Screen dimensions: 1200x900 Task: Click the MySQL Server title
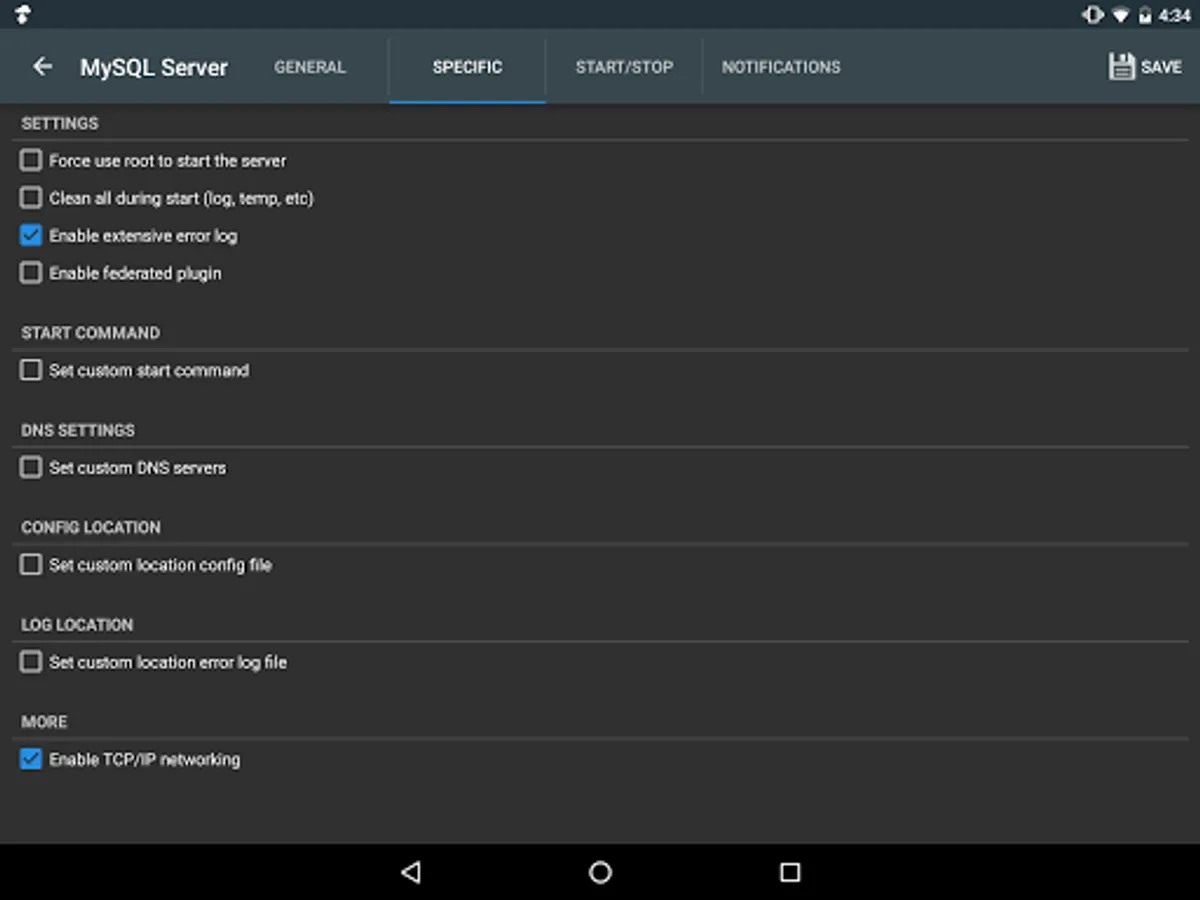coord(154,67)
